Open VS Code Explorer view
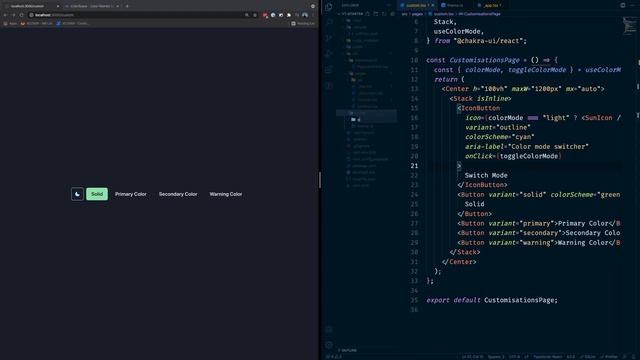640x360 pixels. coord(329,7)
